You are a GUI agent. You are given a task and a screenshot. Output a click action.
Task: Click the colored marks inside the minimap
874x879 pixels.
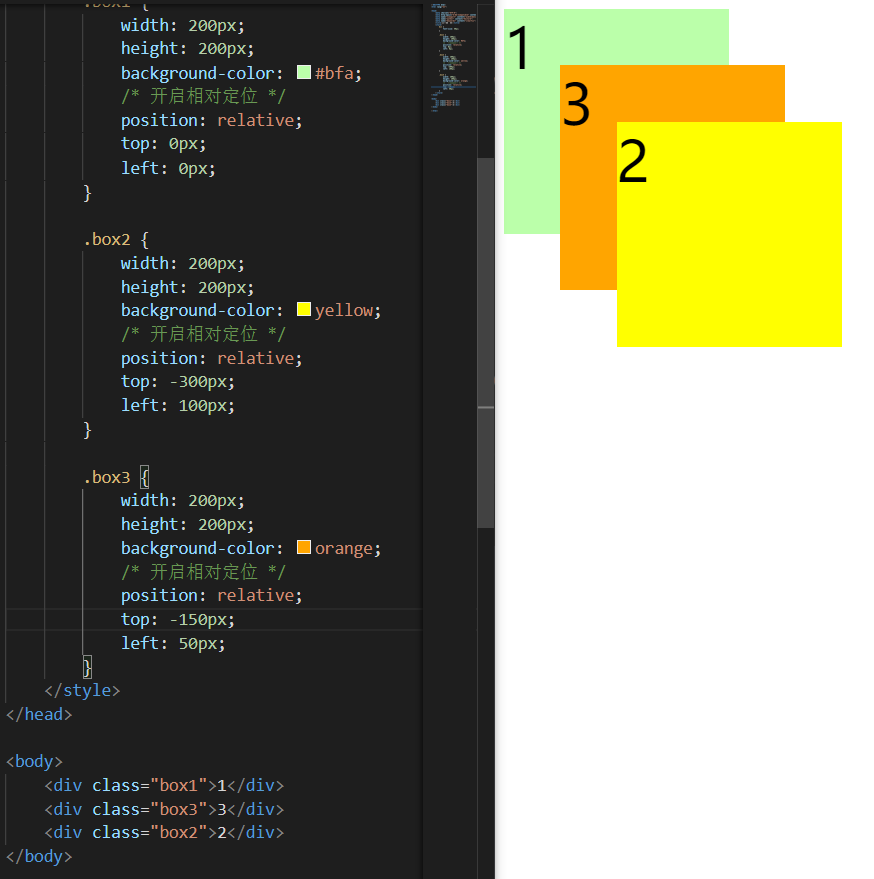[450, 60]
